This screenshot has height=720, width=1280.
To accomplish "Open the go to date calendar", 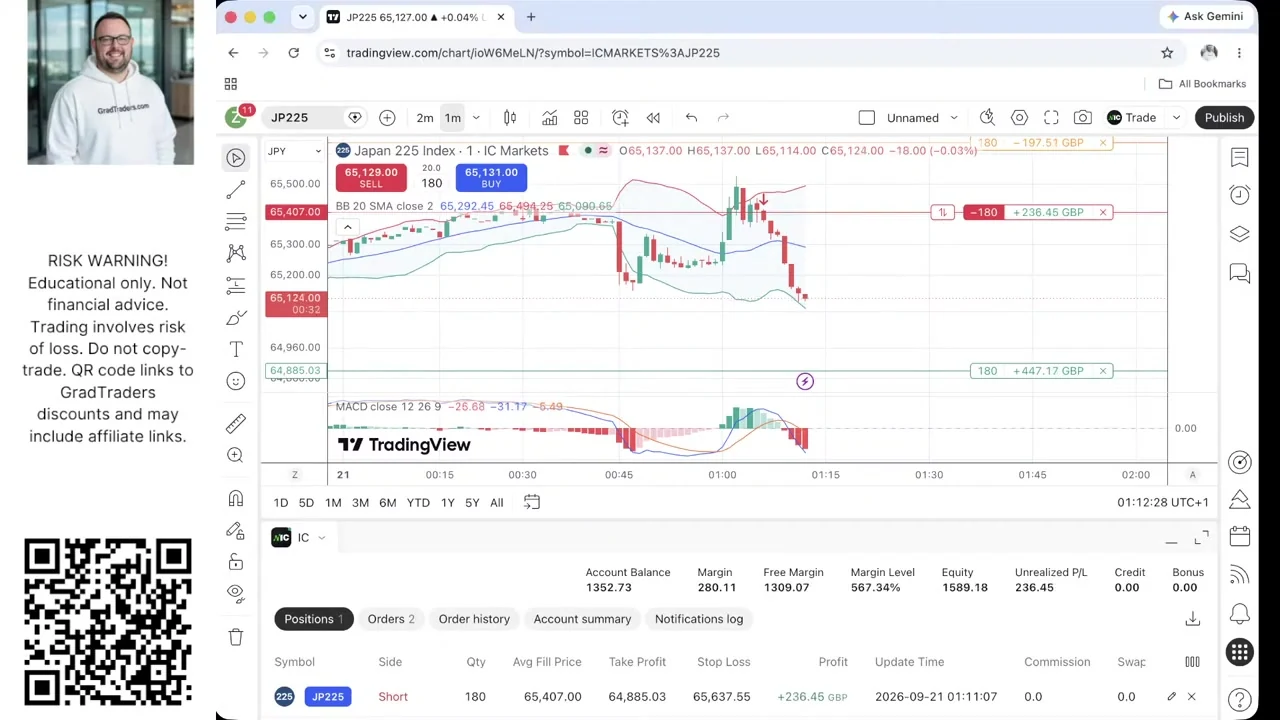I will coord(532,502).
